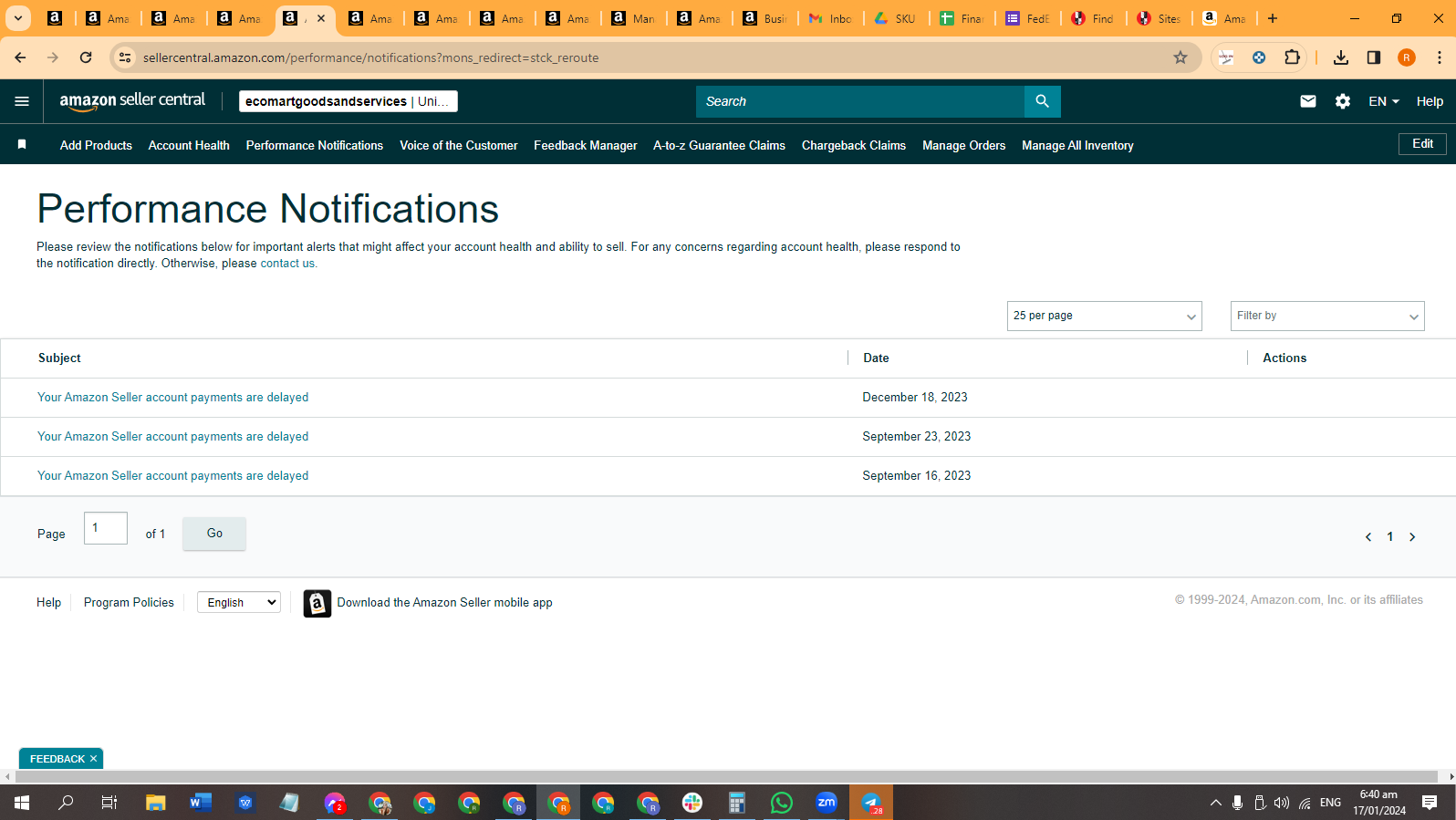
Task: Open the contact us link
Action: click(x=287, y=264)
